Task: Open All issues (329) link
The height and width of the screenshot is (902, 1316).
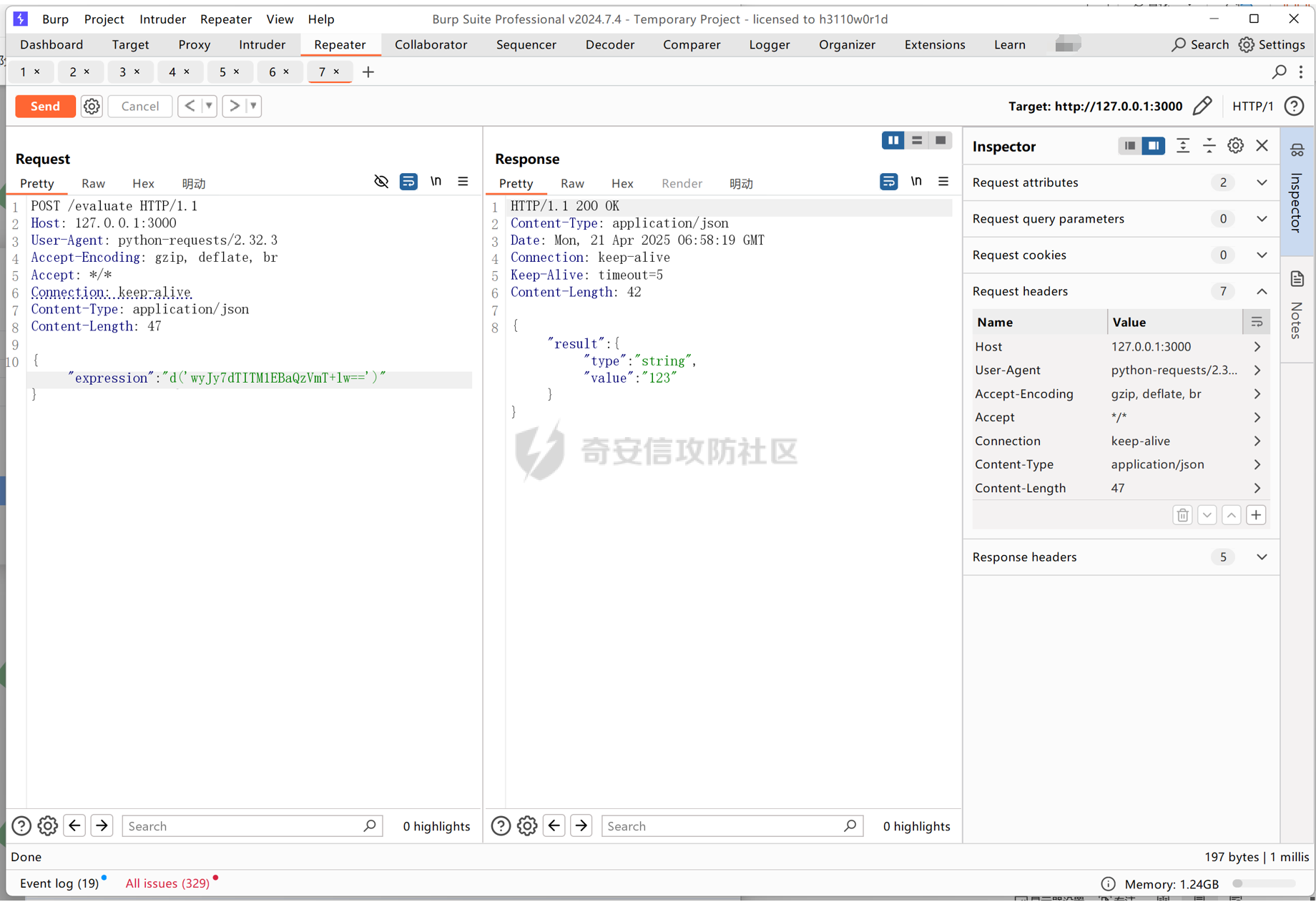Action: click(x=167, y=883)
